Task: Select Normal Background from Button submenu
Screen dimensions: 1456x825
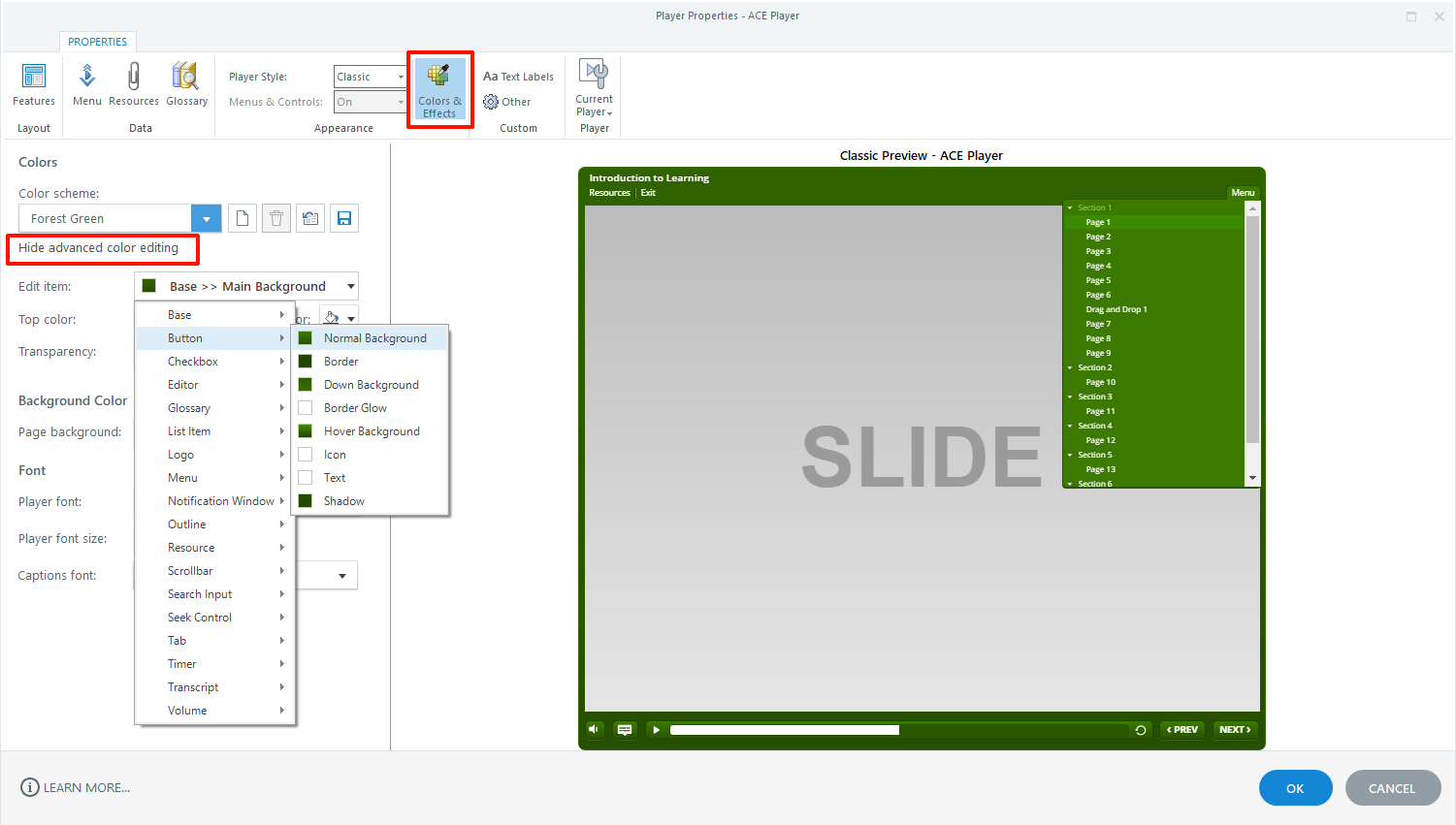Action: coord(375,337)
